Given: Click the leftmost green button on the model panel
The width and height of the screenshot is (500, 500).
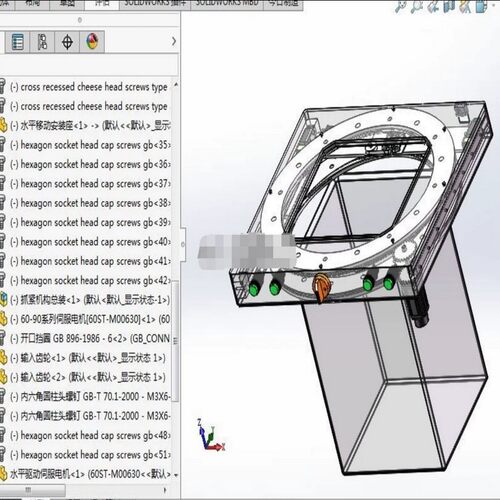Looking at the screenshot, I should point(255,289).
